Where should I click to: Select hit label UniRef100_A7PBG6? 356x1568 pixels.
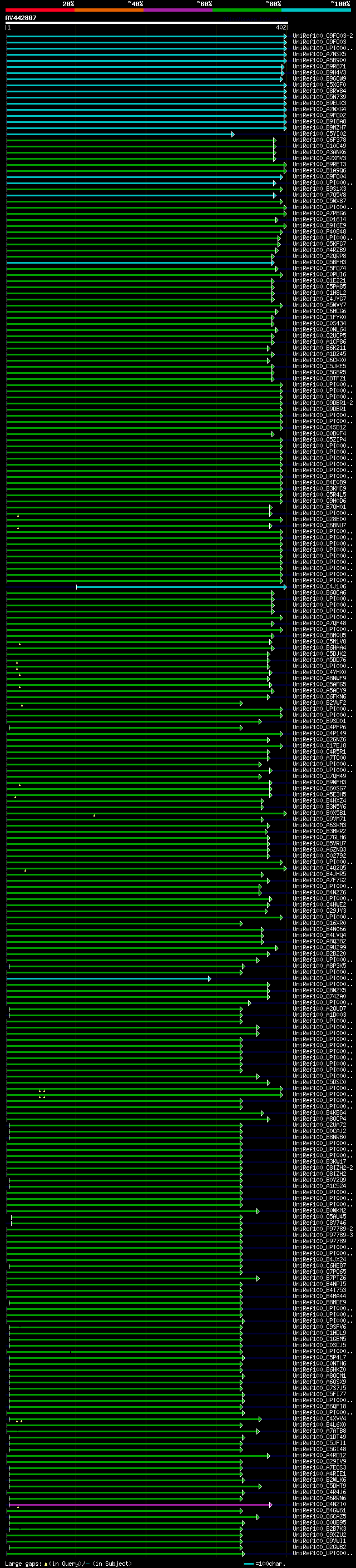pos(319,213)
